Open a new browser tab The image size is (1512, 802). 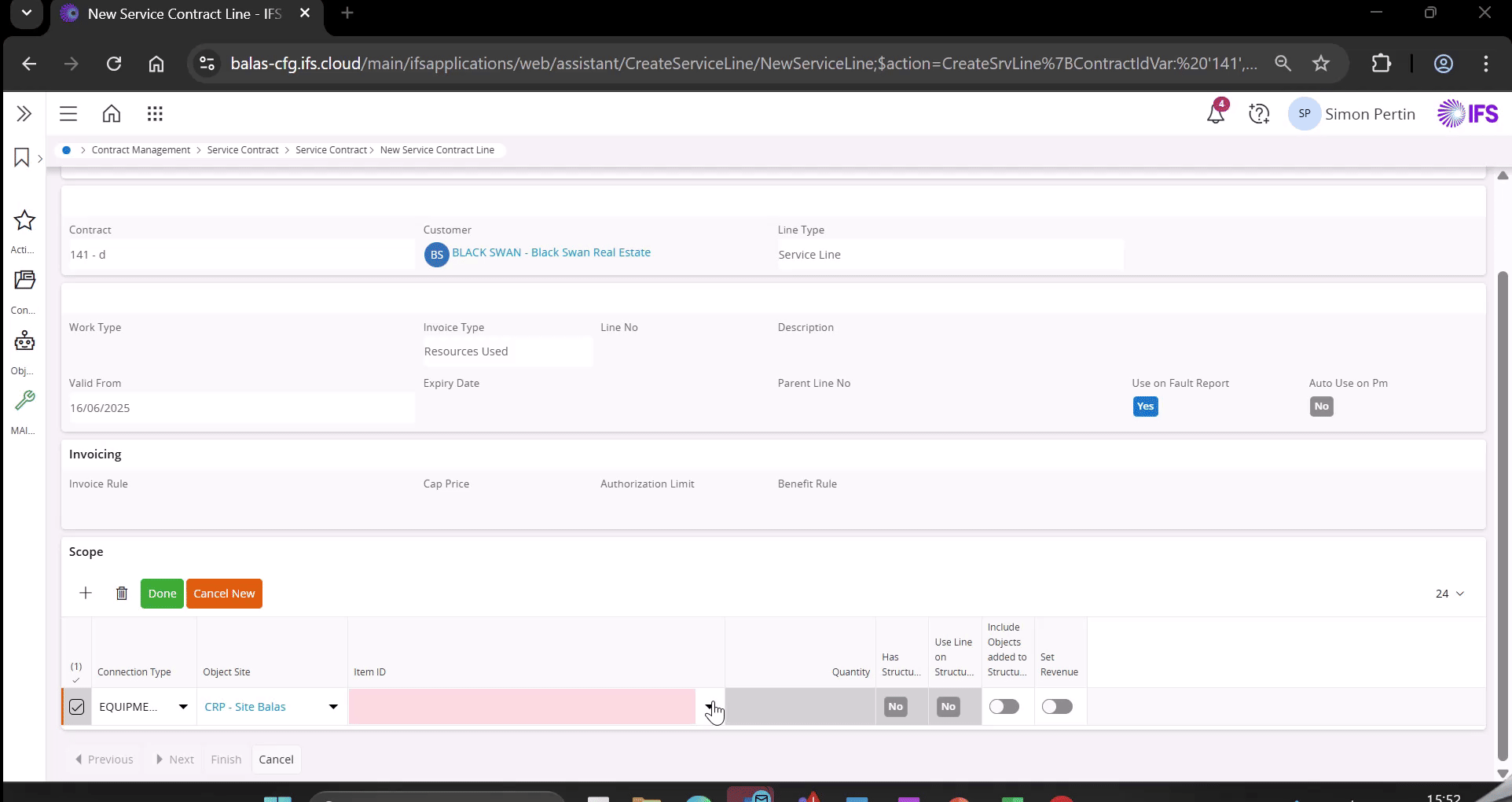pos(347,13)
